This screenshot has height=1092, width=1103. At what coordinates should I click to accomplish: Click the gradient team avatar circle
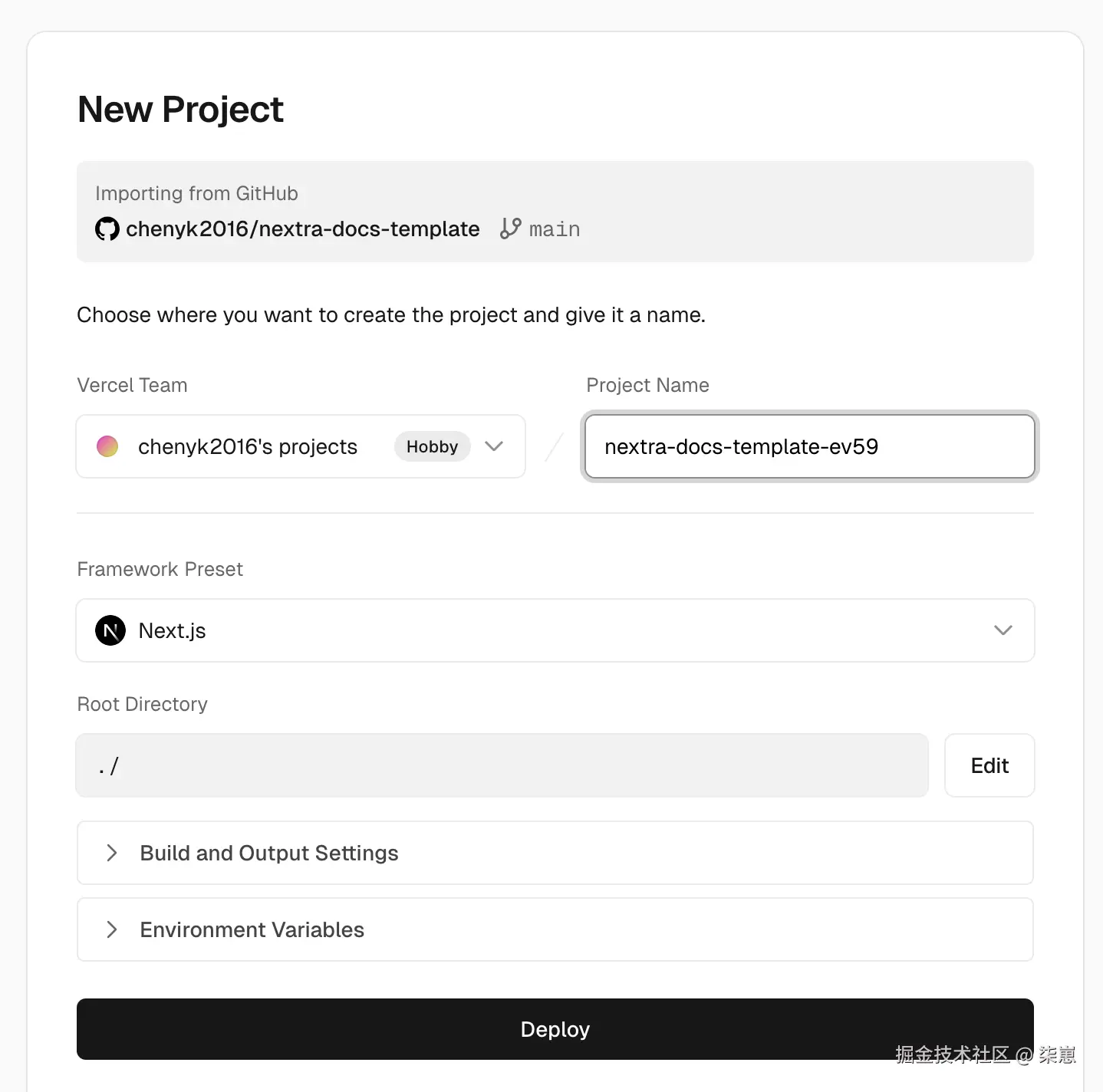107,446
